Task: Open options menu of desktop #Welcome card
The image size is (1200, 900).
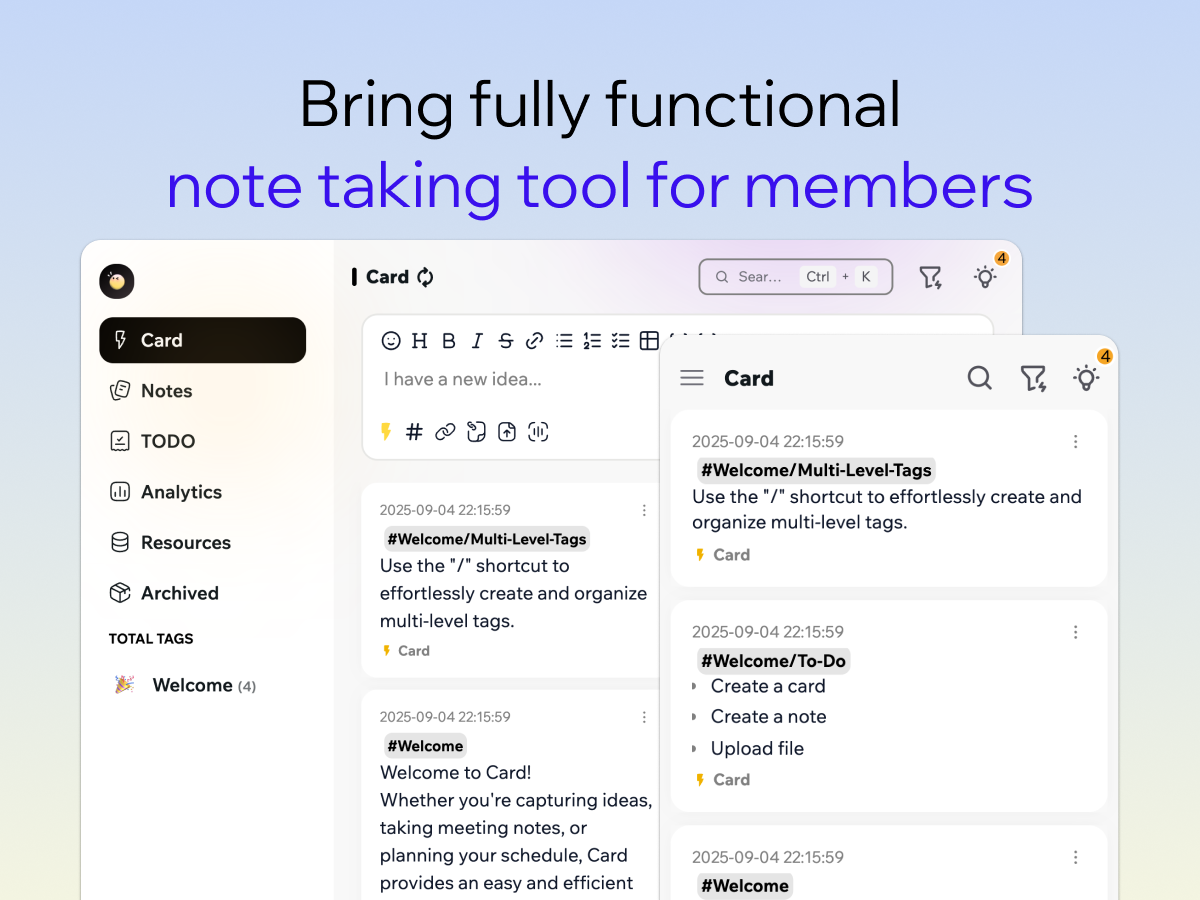Action: [644, 717]
